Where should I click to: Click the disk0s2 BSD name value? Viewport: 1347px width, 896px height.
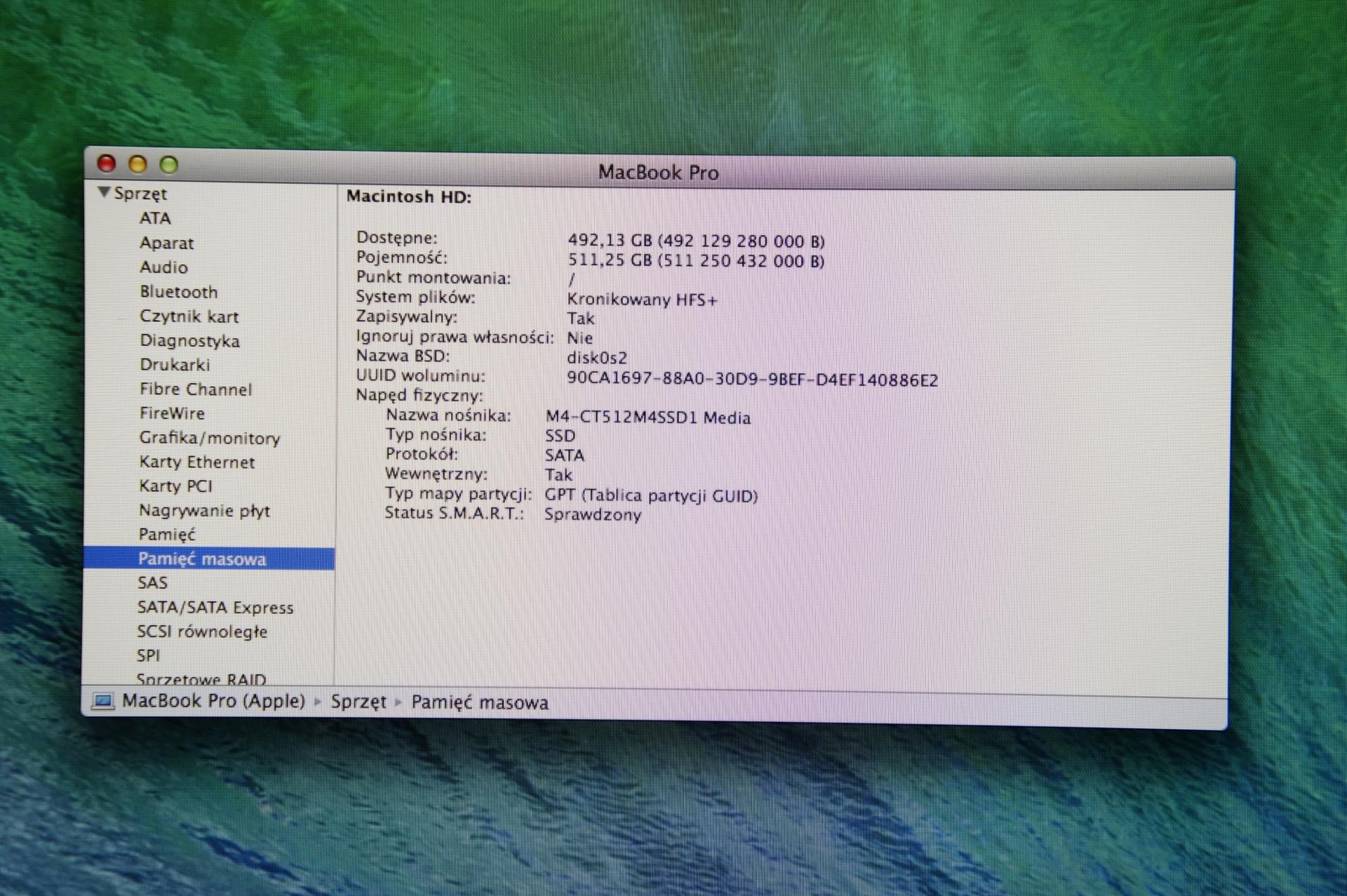597,358
